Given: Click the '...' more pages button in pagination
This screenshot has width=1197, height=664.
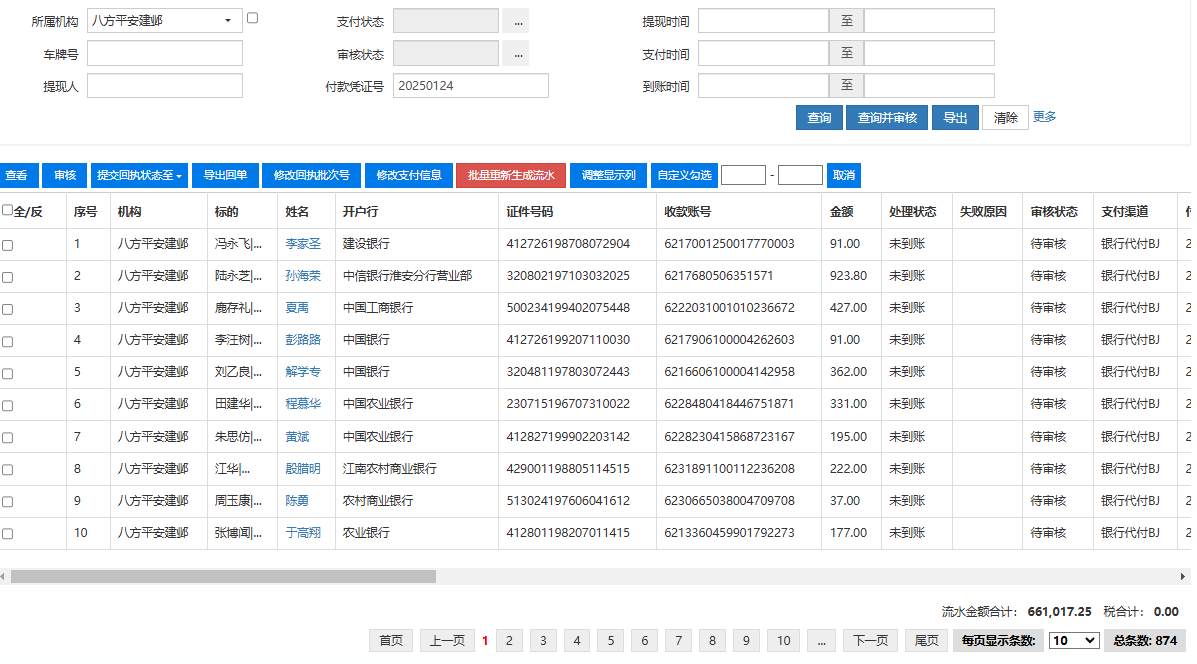Looking at the screenshot, I should [820, 641].
